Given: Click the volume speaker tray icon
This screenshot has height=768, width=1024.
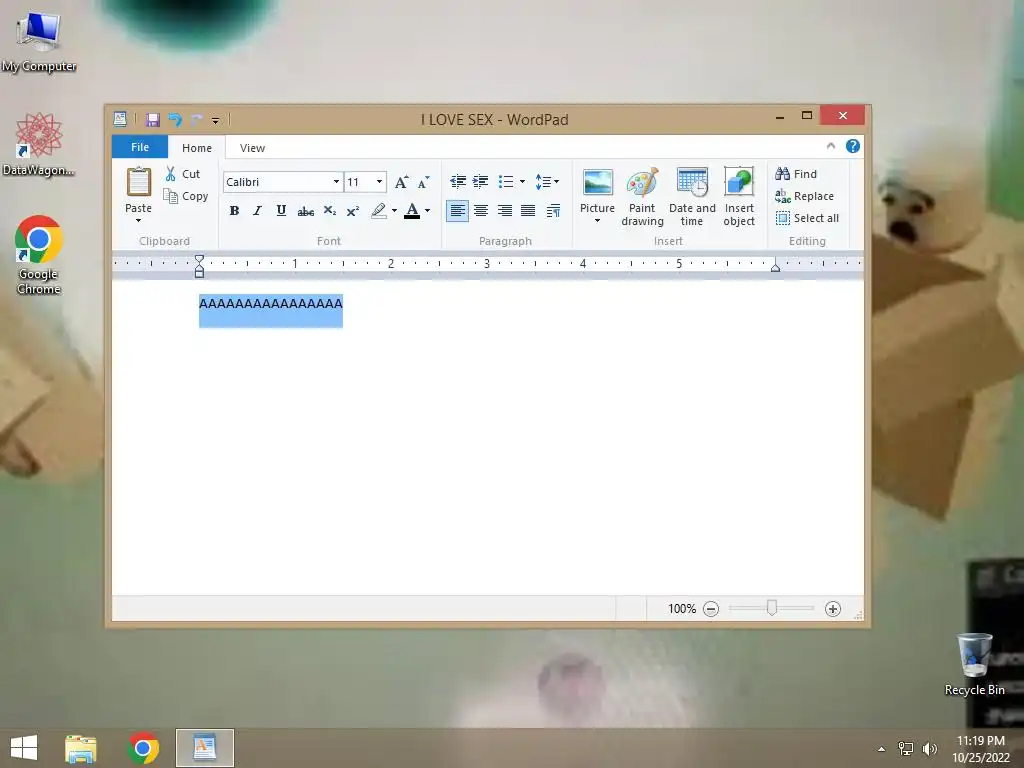Looking at the screenshot, I should point(929,748).
